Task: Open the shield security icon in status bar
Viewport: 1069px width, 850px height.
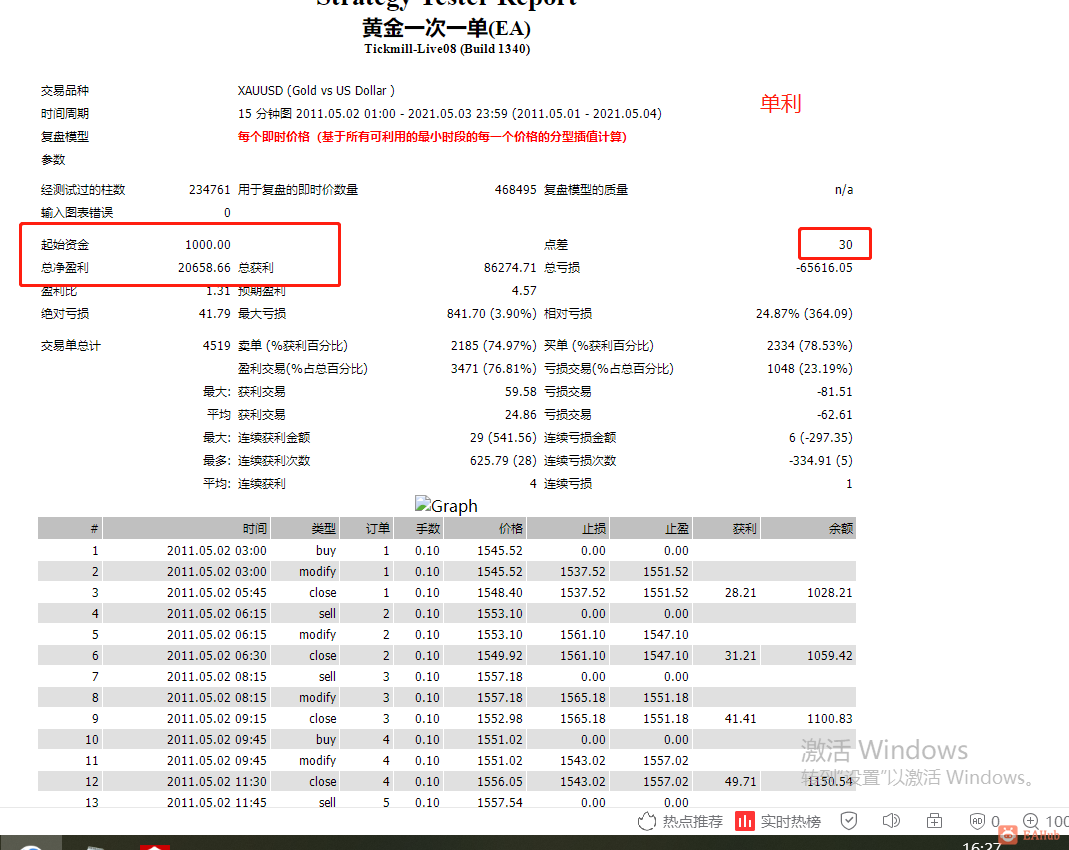Action: point(849,821)
